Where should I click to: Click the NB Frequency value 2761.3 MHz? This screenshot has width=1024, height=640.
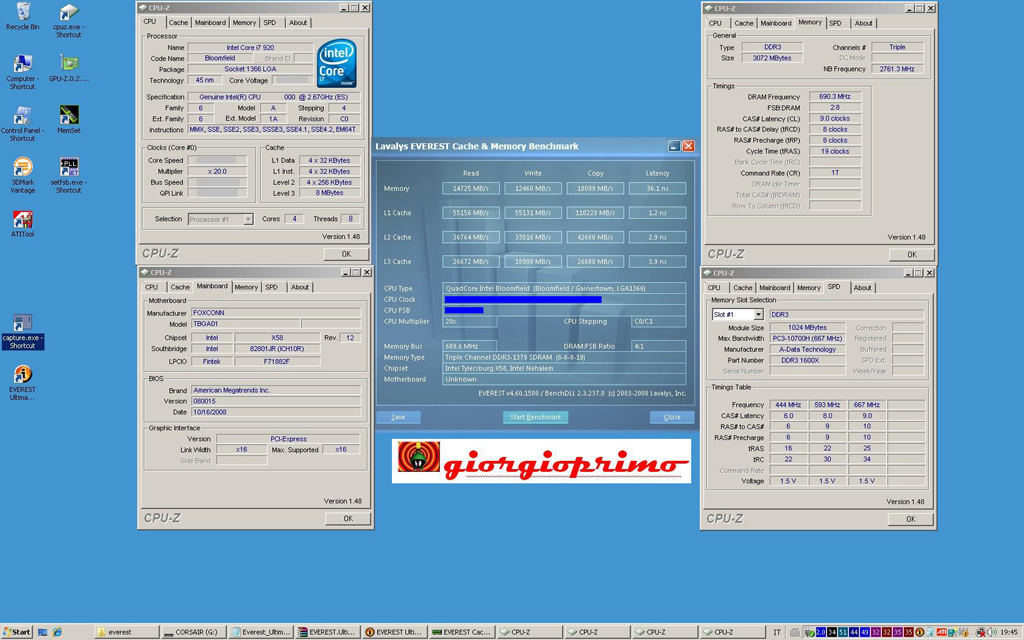click(x=897, y=69)
